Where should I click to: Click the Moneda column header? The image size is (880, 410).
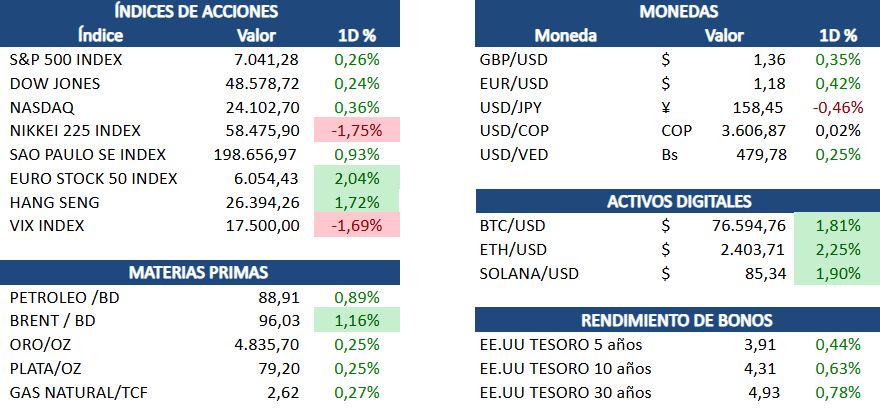[x=565, y=36]
